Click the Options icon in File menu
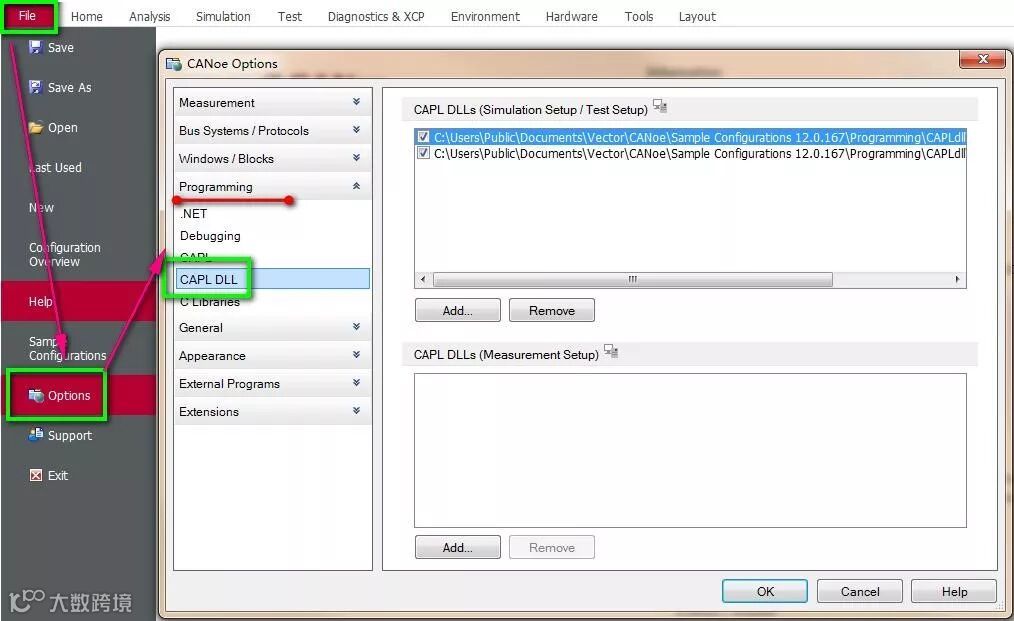Screen dimensions: 1014x621 point(36,395)
